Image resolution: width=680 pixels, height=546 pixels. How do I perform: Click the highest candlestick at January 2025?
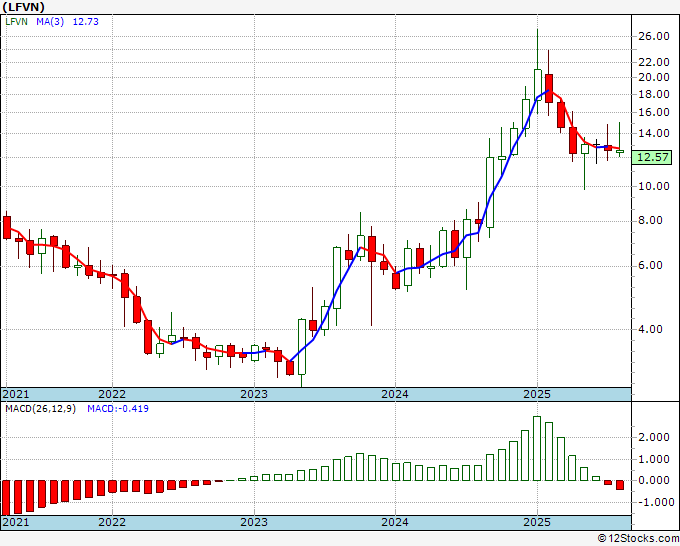538,72
